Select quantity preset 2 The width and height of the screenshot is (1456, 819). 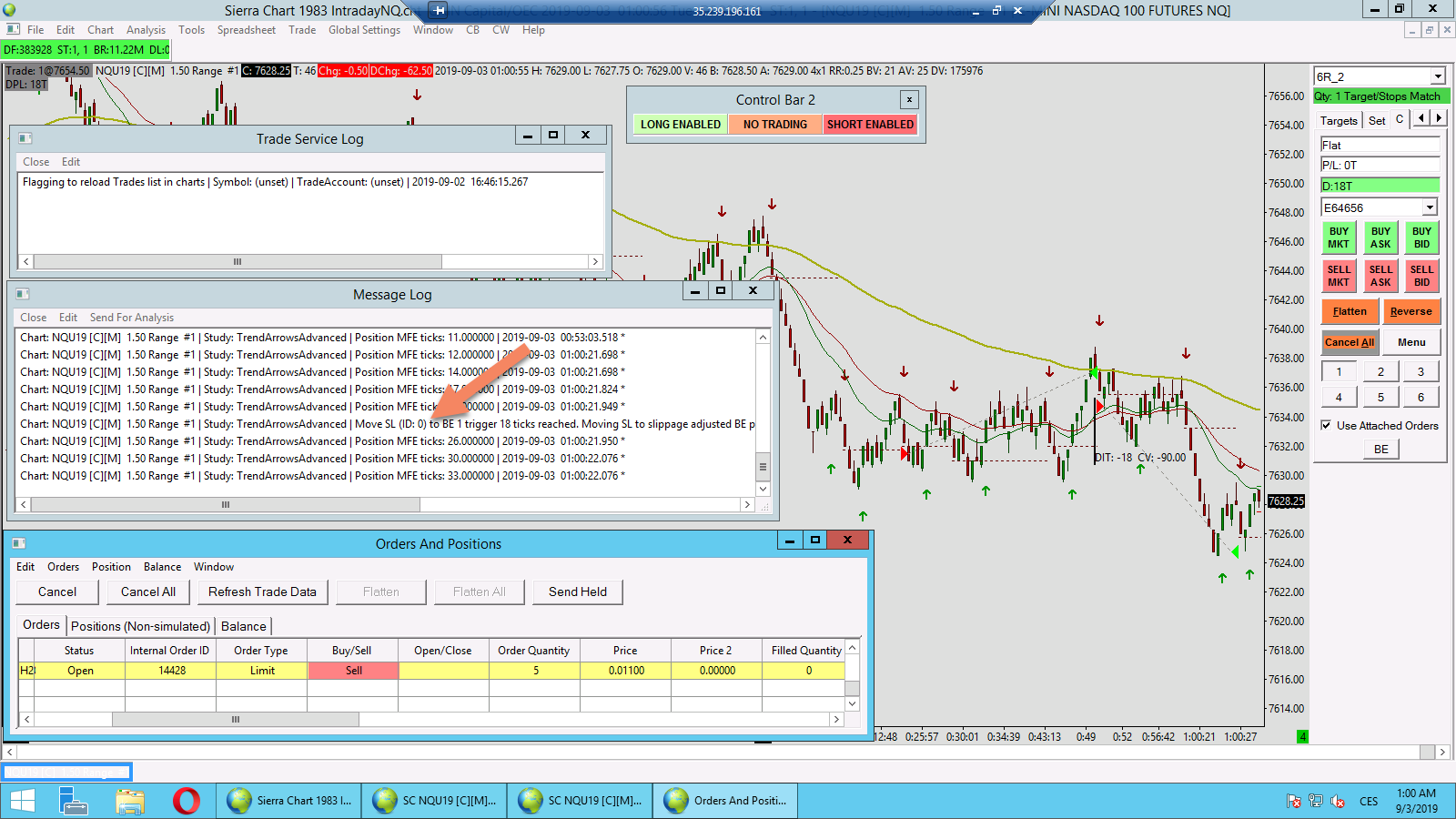[1380, 371]
